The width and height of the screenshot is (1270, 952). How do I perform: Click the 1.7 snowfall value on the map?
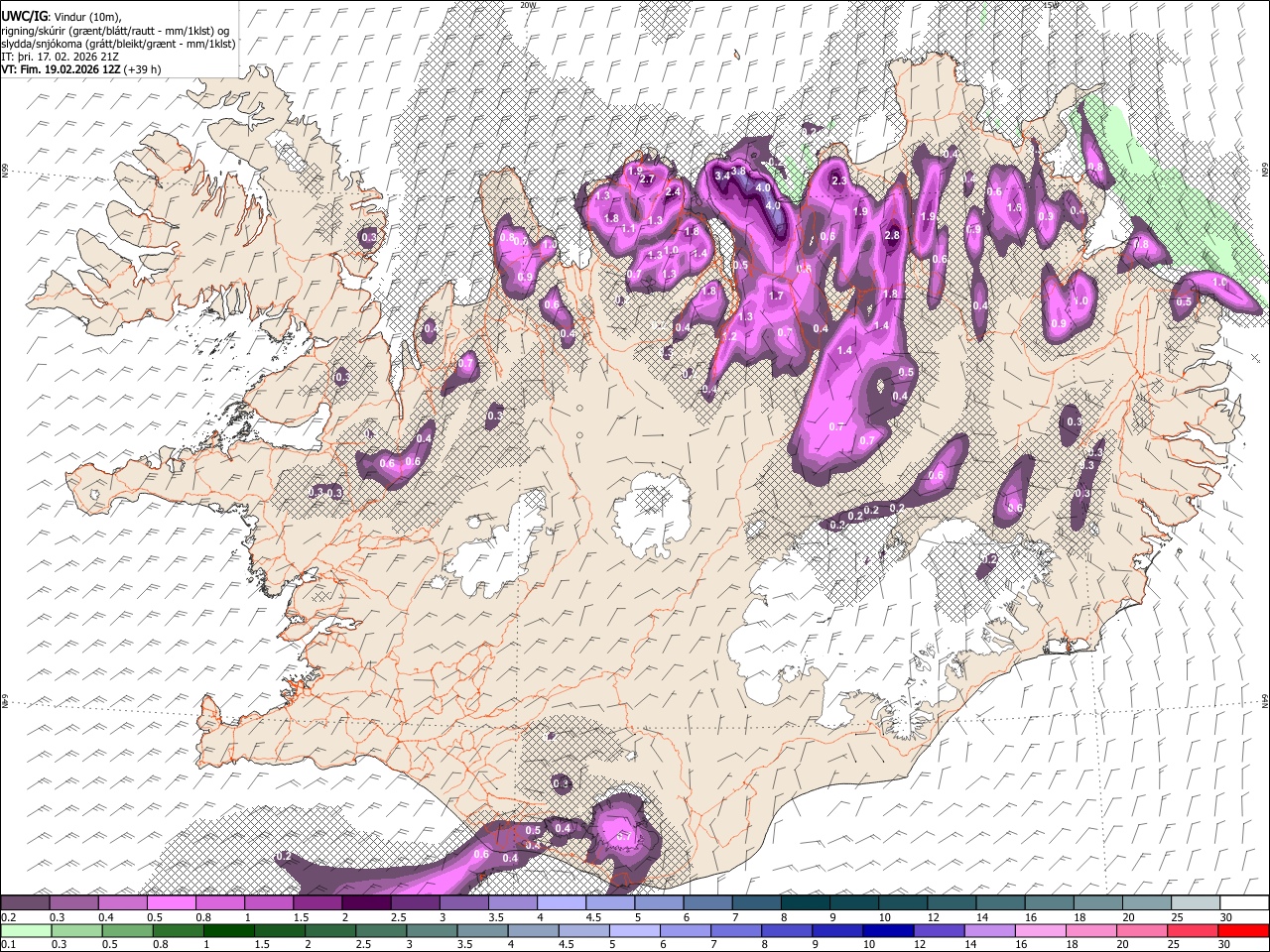pyautogui.click(x=777, y=296)
